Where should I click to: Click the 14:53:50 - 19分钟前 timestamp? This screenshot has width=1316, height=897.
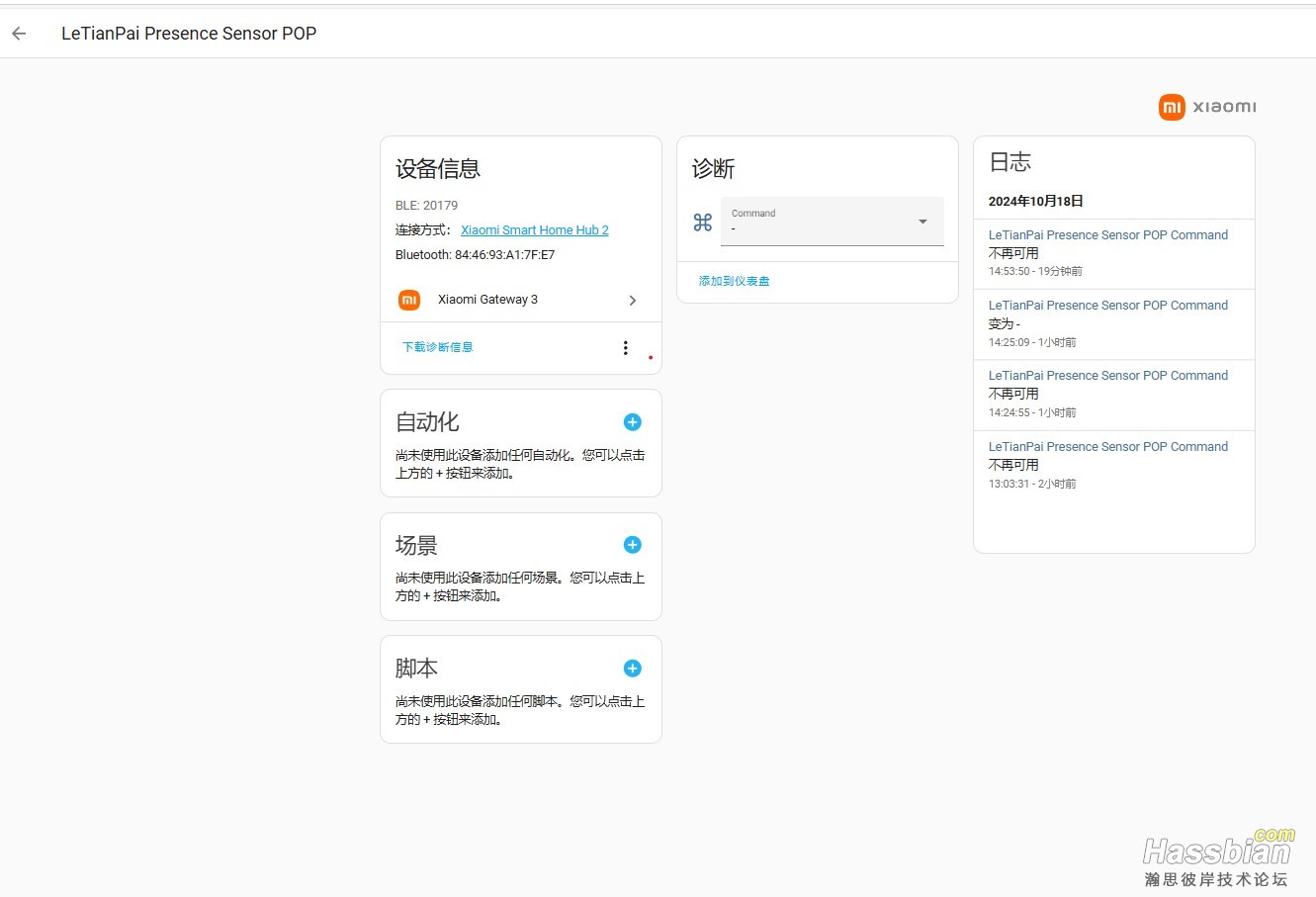pyautogui.click(x=1035, y=271)
